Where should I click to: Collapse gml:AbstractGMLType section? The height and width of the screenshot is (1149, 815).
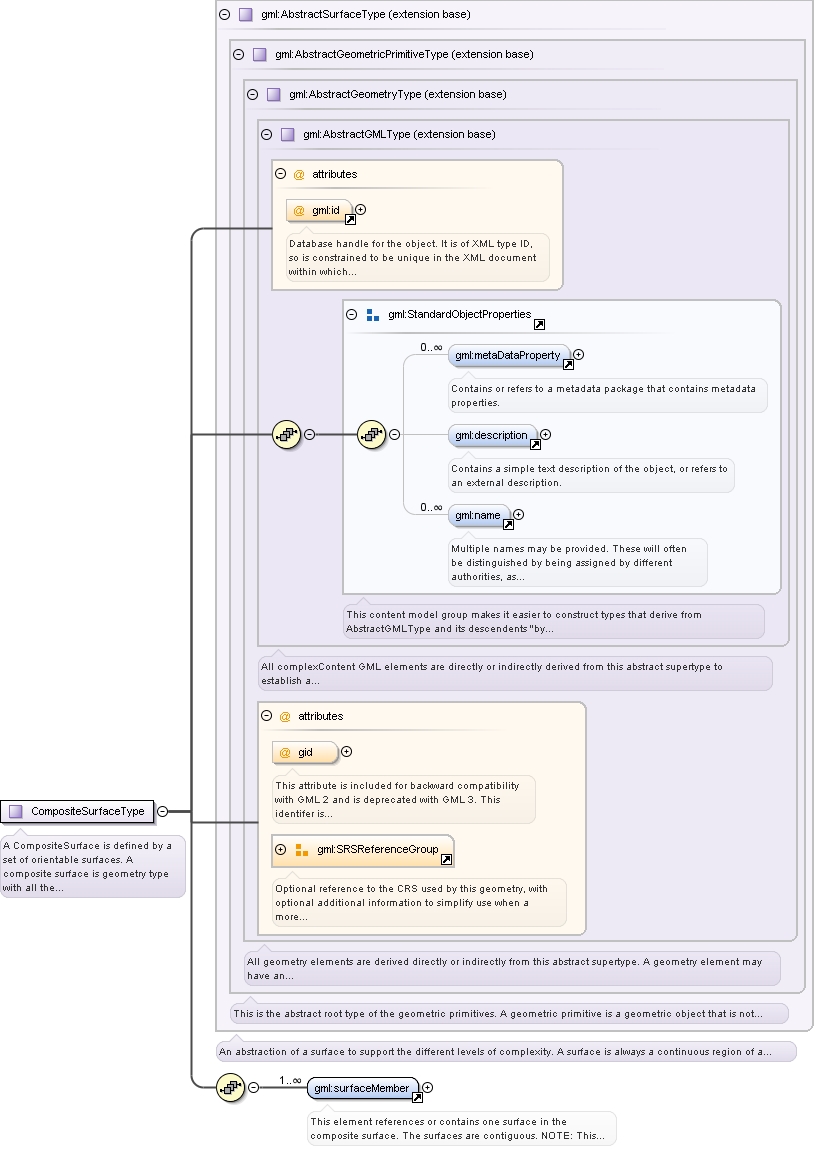pos(267,134)
